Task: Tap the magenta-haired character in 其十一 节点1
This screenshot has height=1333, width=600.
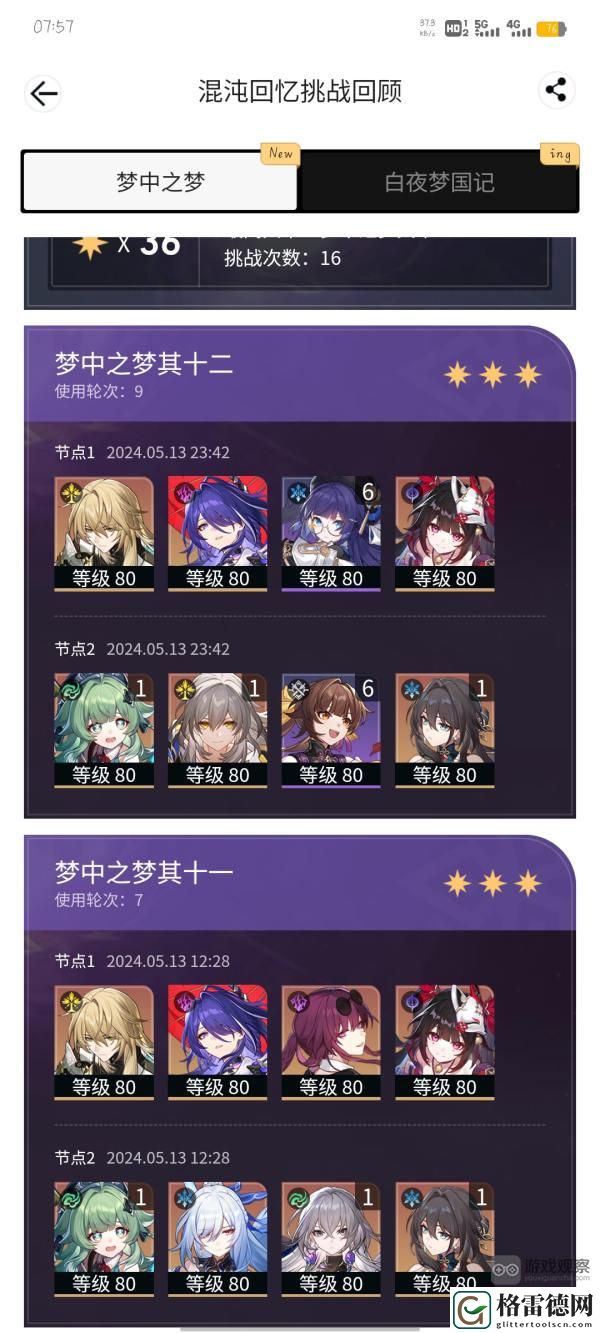Action: (331, 1043)
